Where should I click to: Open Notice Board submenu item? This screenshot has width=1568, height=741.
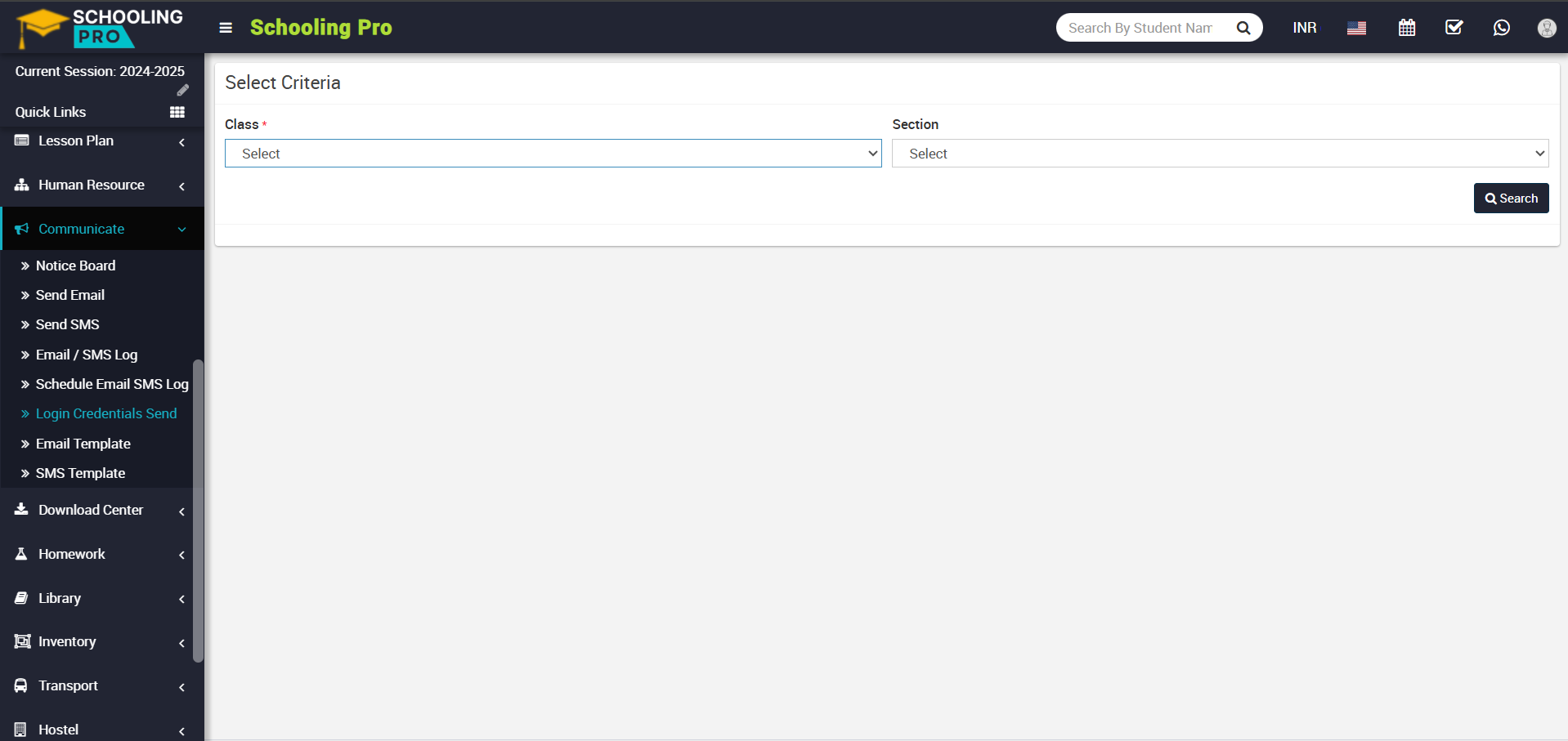[x=75, y=266]
